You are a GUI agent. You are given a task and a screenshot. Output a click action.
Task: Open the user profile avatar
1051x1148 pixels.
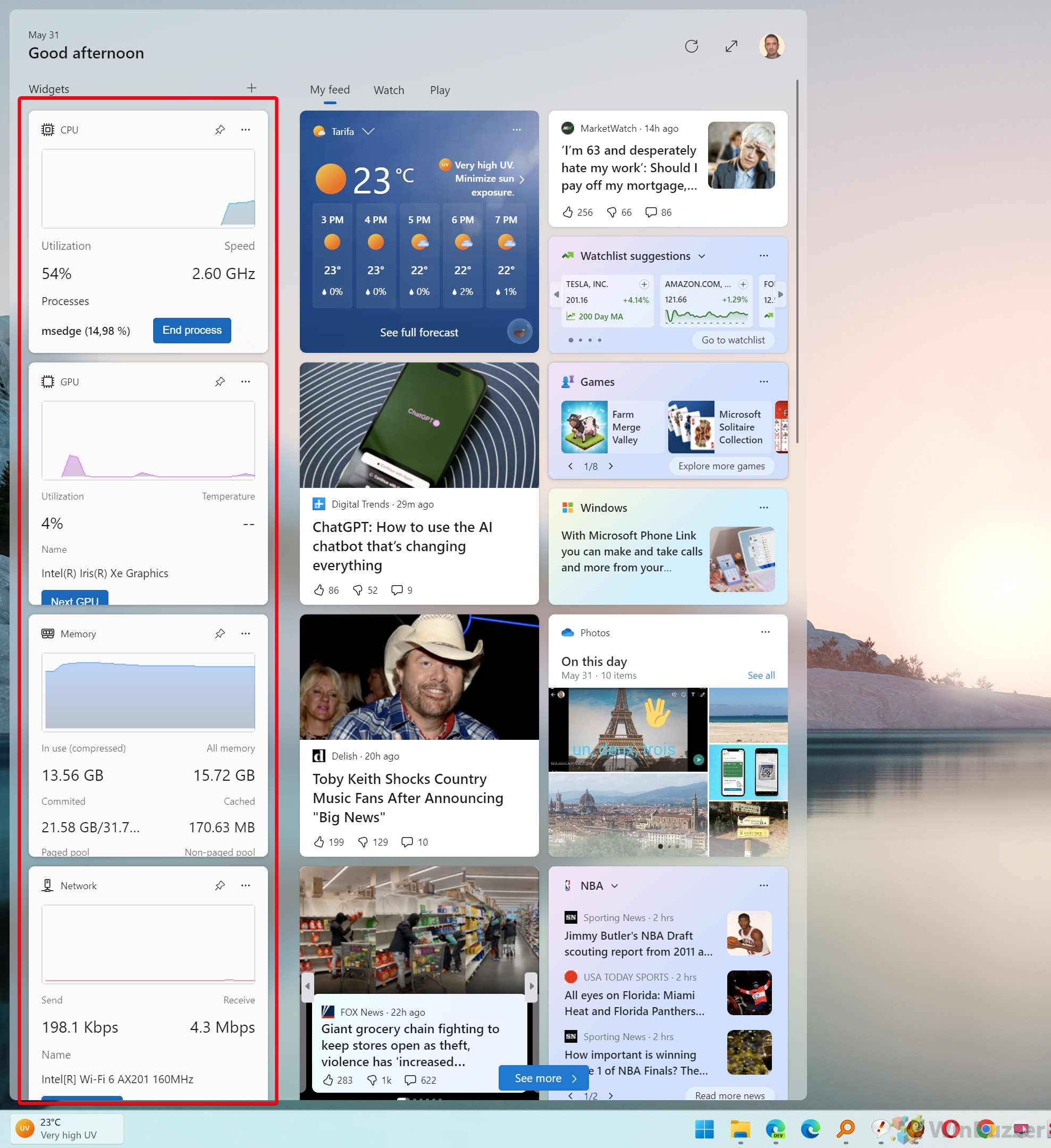tap(771, 46)
